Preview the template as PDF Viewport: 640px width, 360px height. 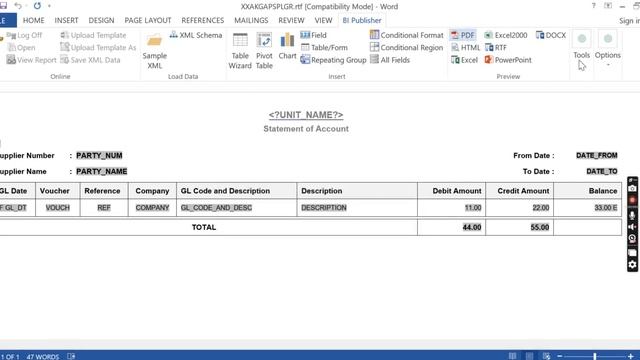coord(463,36)
